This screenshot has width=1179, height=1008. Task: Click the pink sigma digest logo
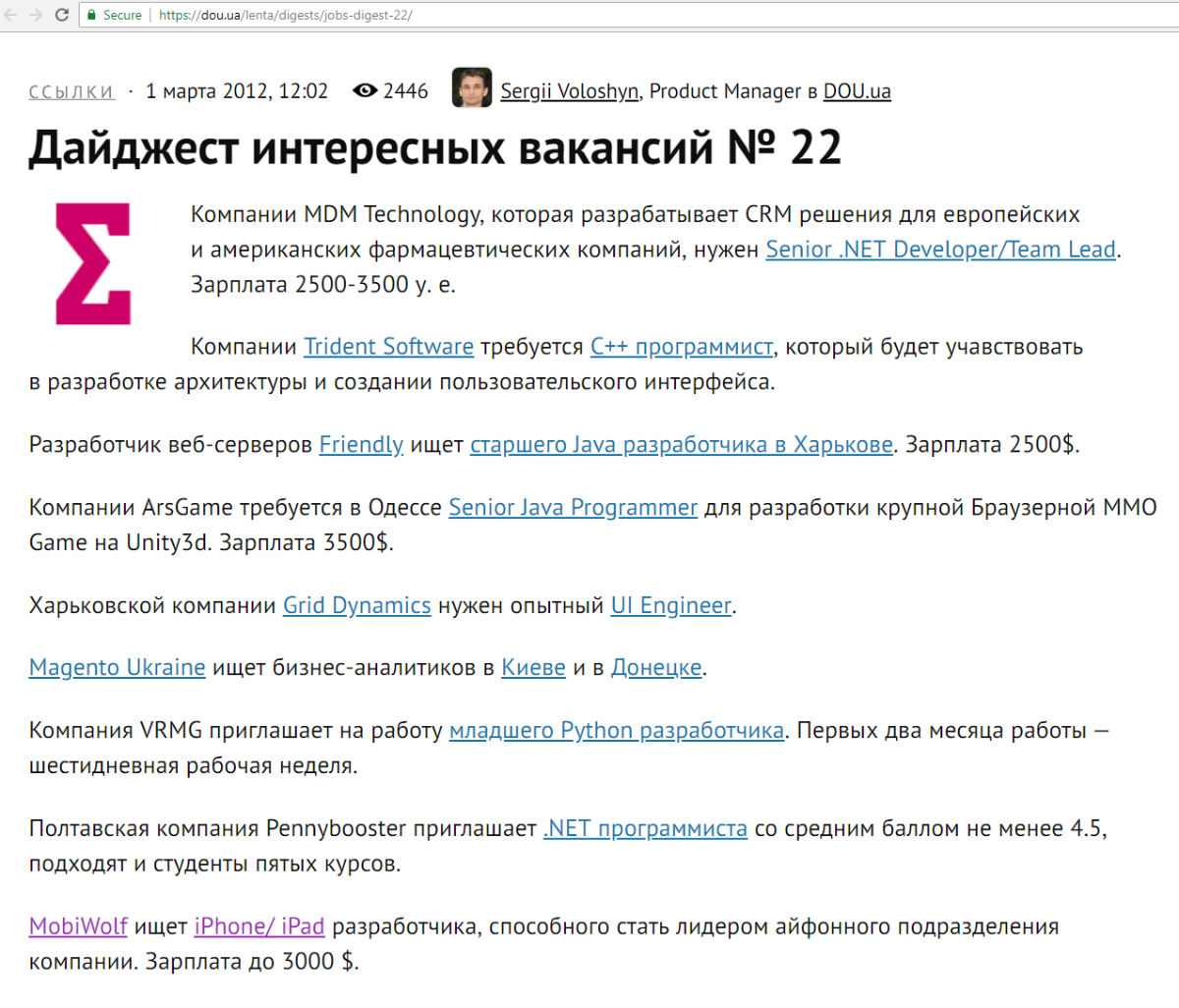(93, 263)
